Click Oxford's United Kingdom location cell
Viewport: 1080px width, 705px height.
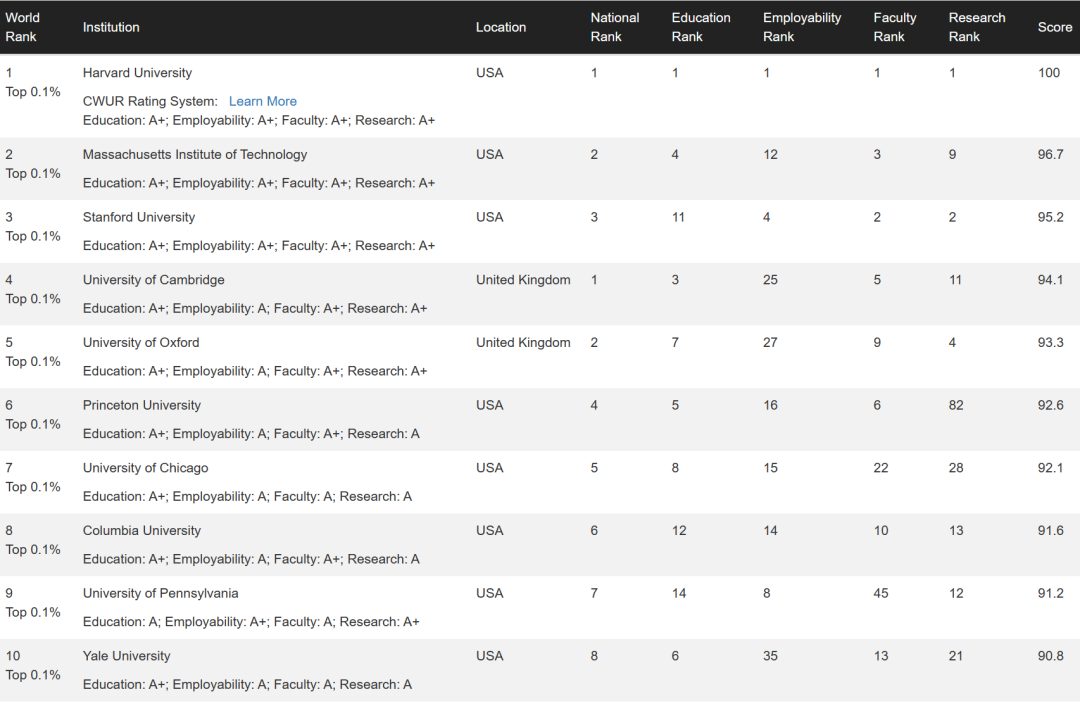[x=523, y=343]
